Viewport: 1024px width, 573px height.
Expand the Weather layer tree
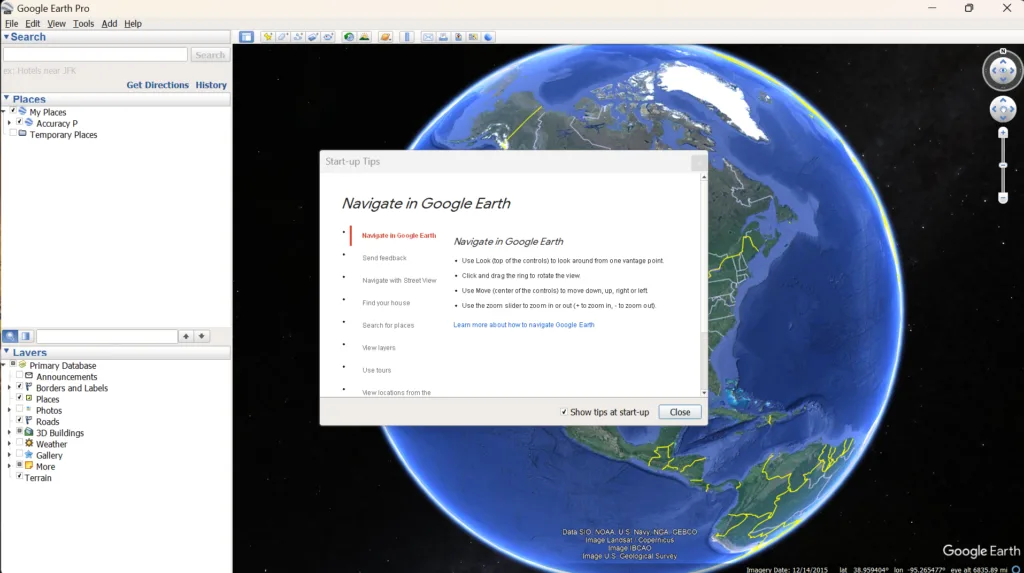[x=9, y=444]
